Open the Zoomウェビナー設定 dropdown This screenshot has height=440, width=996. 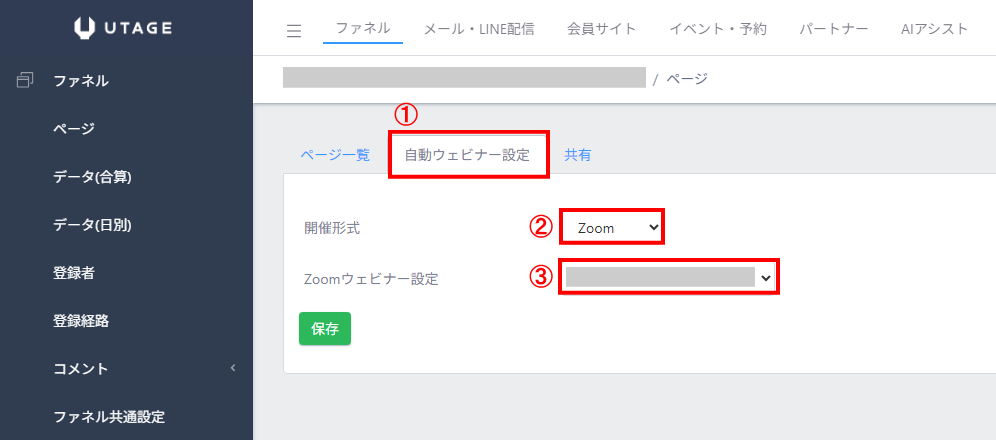point(670,278)
